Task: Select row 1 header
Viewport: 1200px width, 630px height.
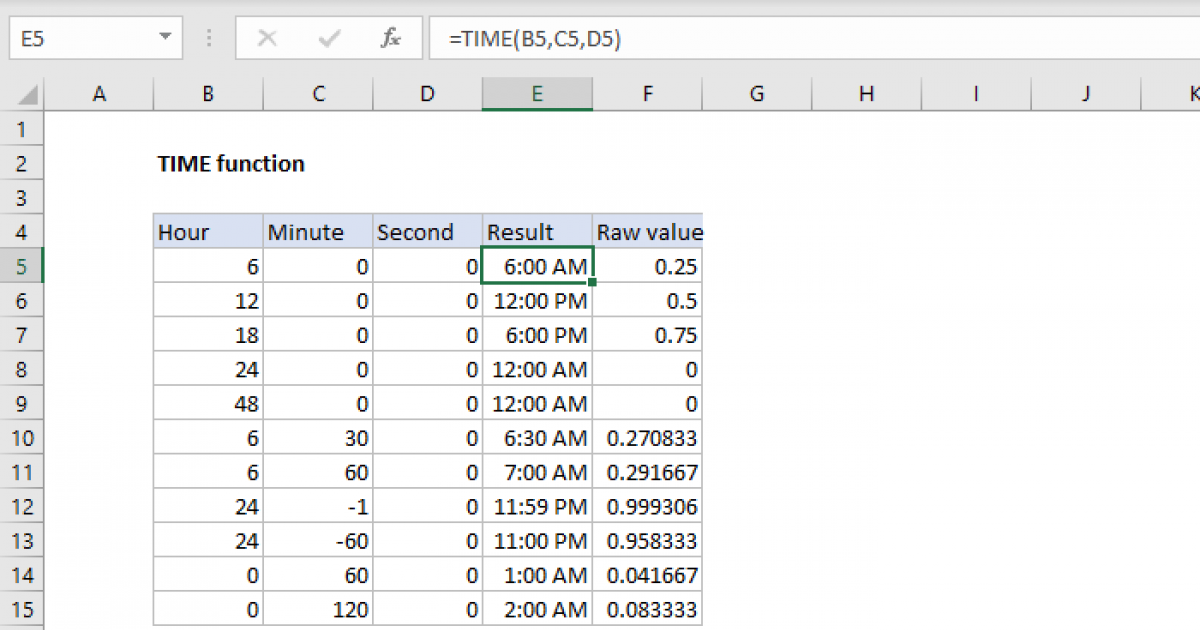Action: click(x=22, y=129)
